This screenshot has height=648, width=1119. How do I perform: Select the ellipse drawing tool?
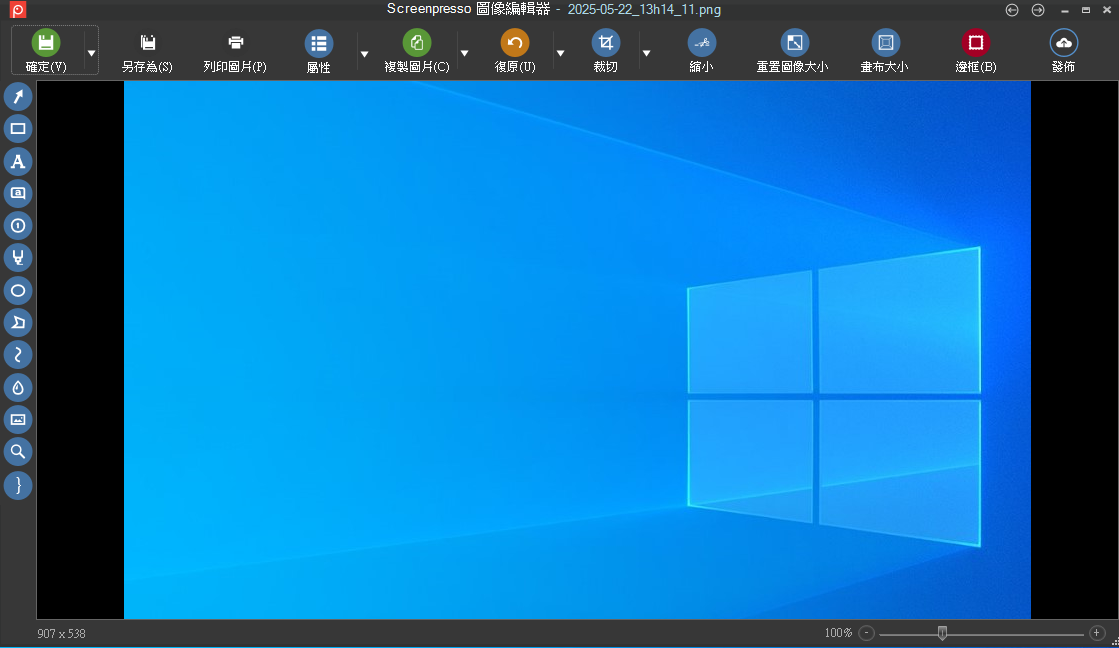click(x=18, y=290)
